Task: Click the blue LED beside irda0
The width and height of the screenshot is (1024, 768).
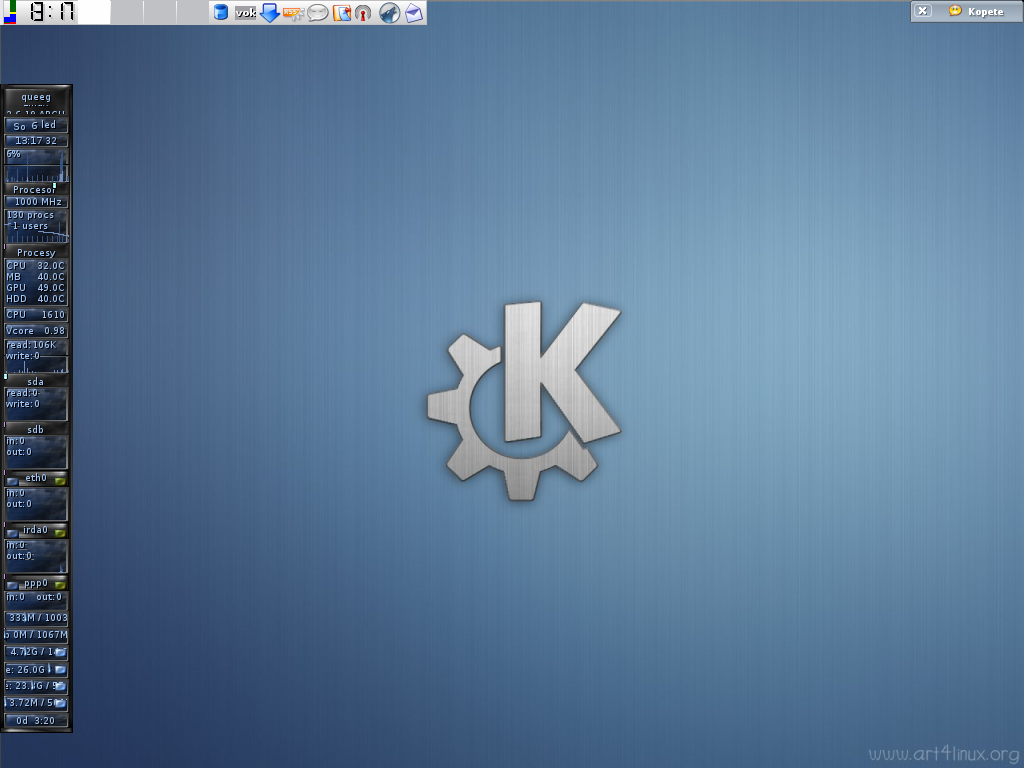Action: click(x=12, y=533)
